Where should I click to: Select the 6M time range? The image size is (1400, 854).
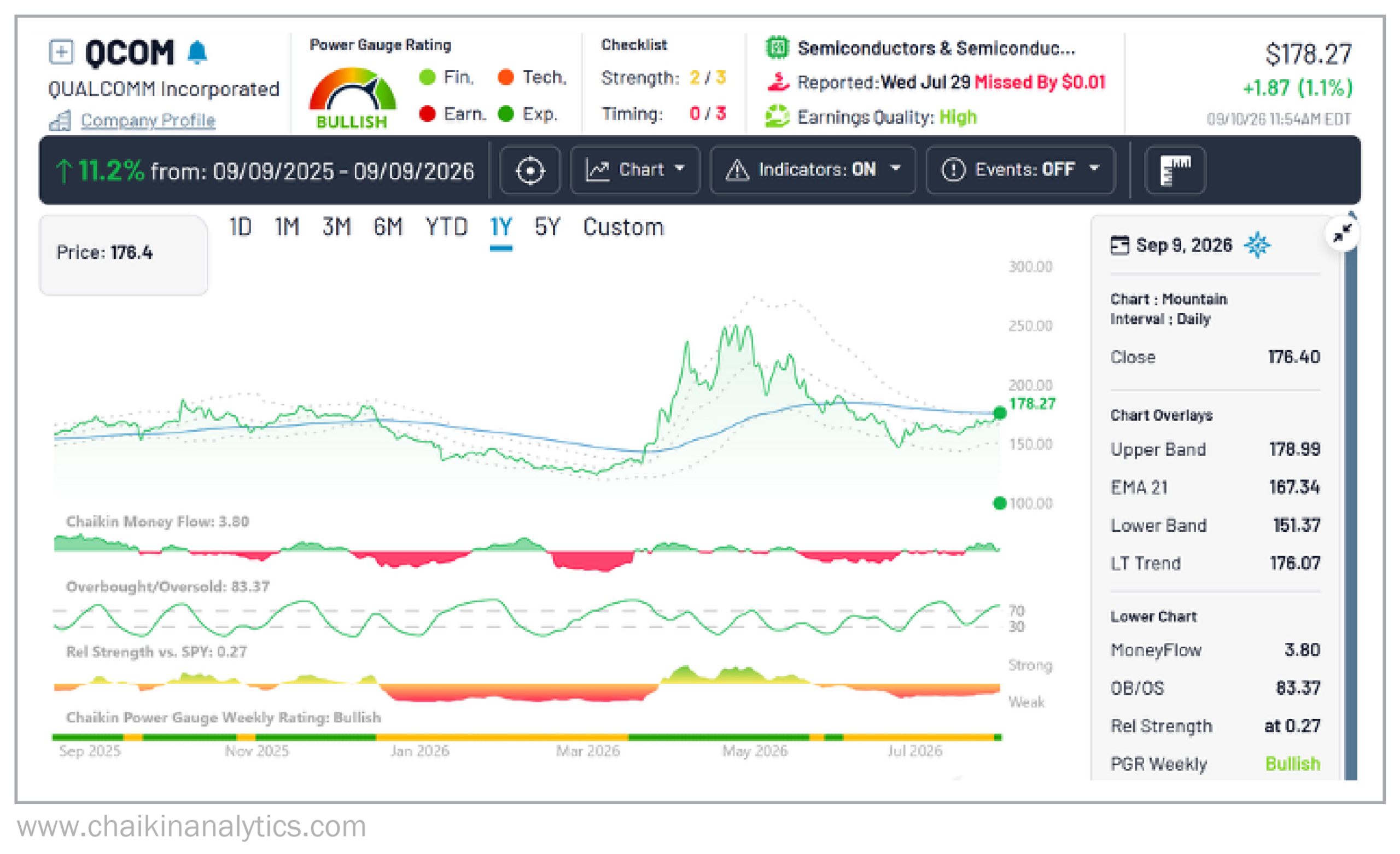(388, 227)
